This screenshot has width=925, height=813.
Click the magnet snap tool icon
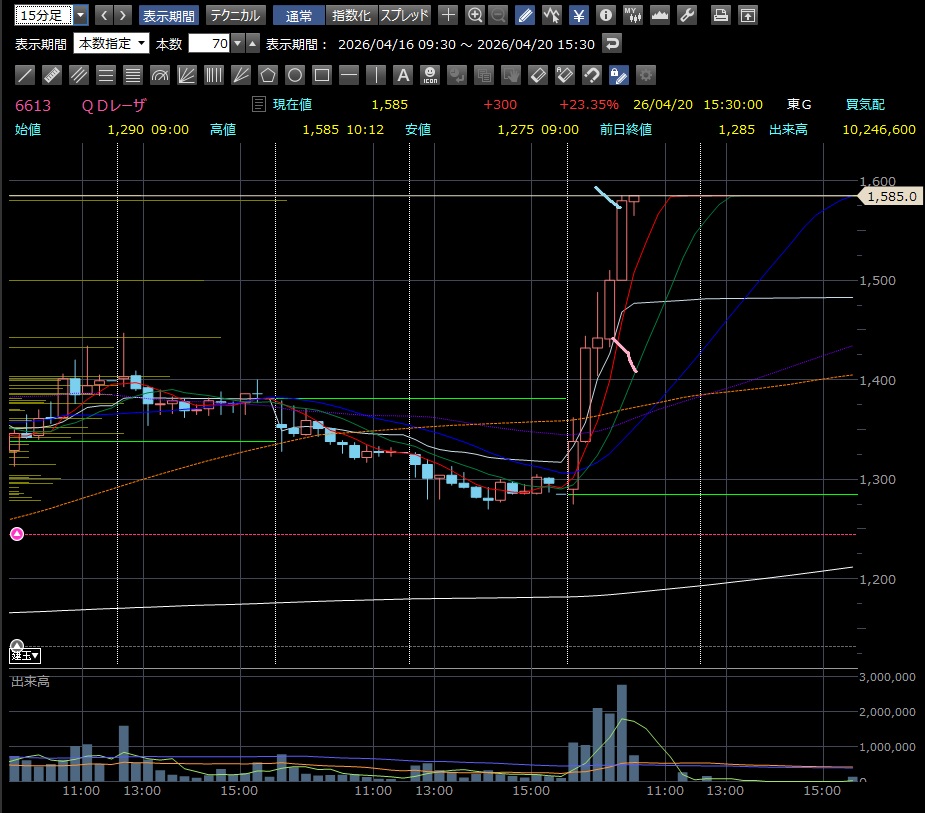point(592,75)
